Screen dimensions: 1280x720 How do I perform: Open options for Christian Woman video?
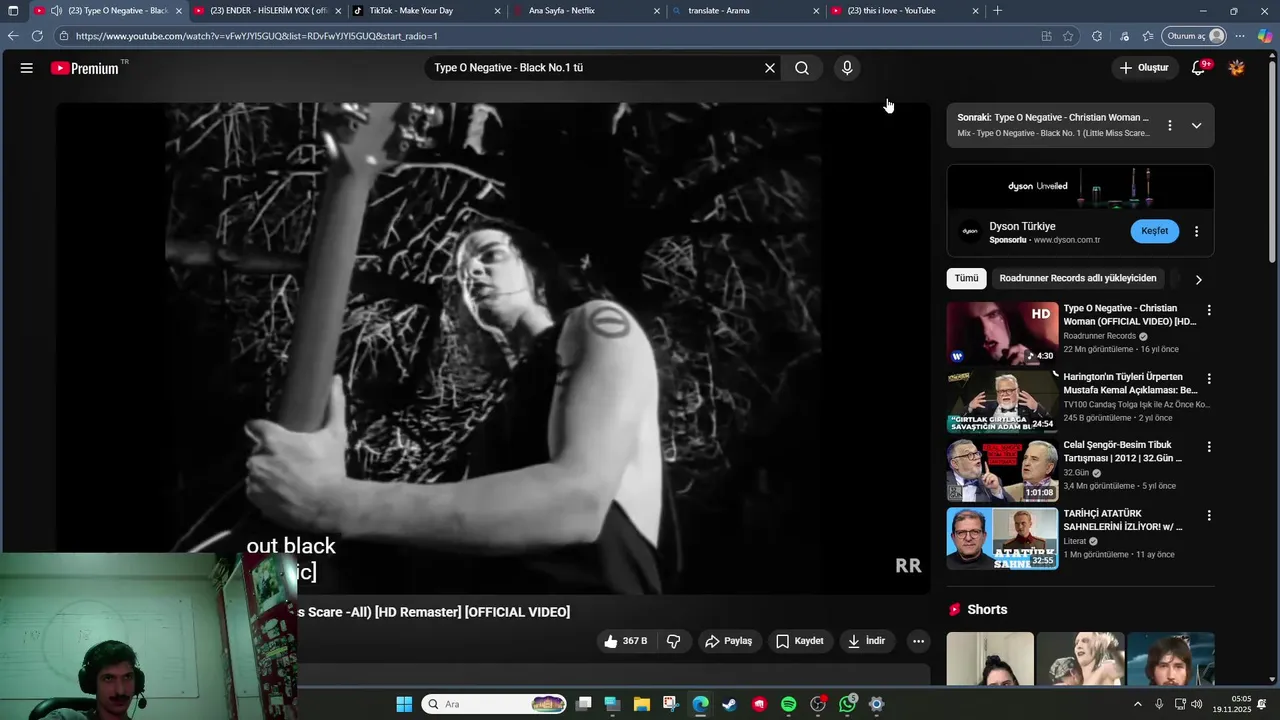point(1209,310)
